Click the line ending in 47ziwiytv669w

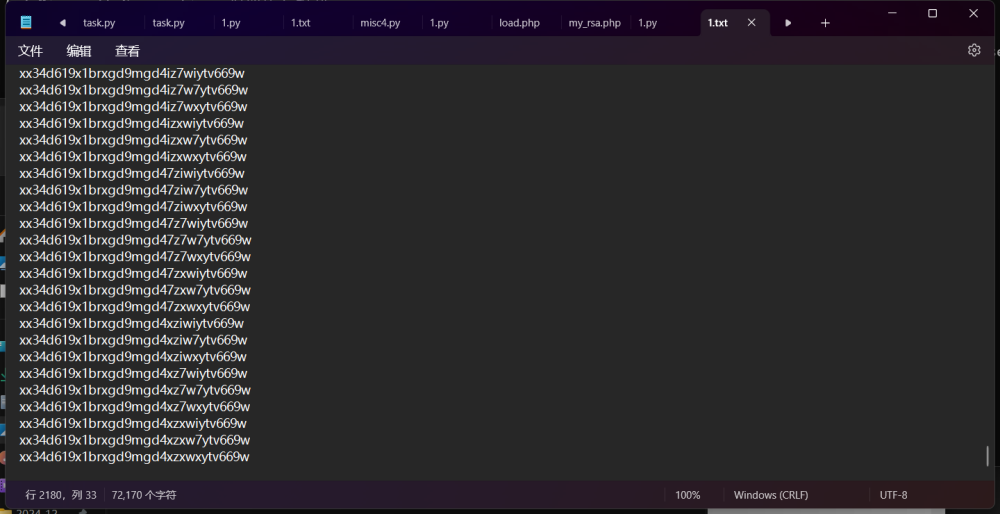131,173
